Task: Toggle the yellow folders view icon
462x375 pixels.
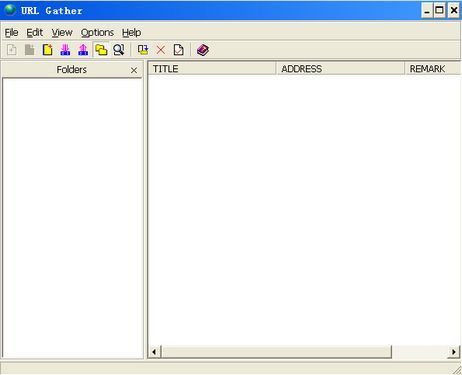Action: tap(101, 50)
